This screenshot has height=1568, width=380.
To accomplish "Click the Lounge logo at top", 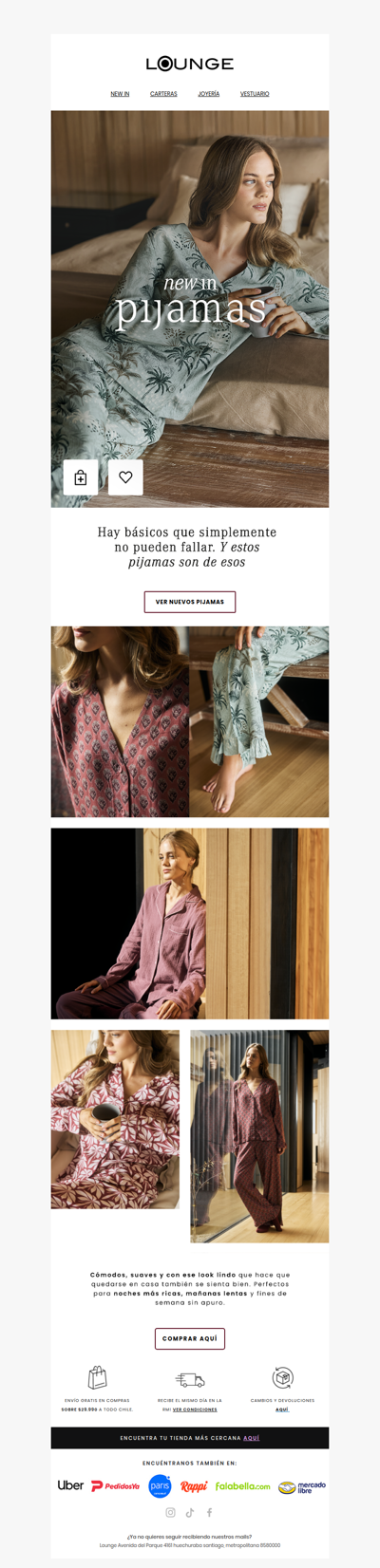I will 190,64.
